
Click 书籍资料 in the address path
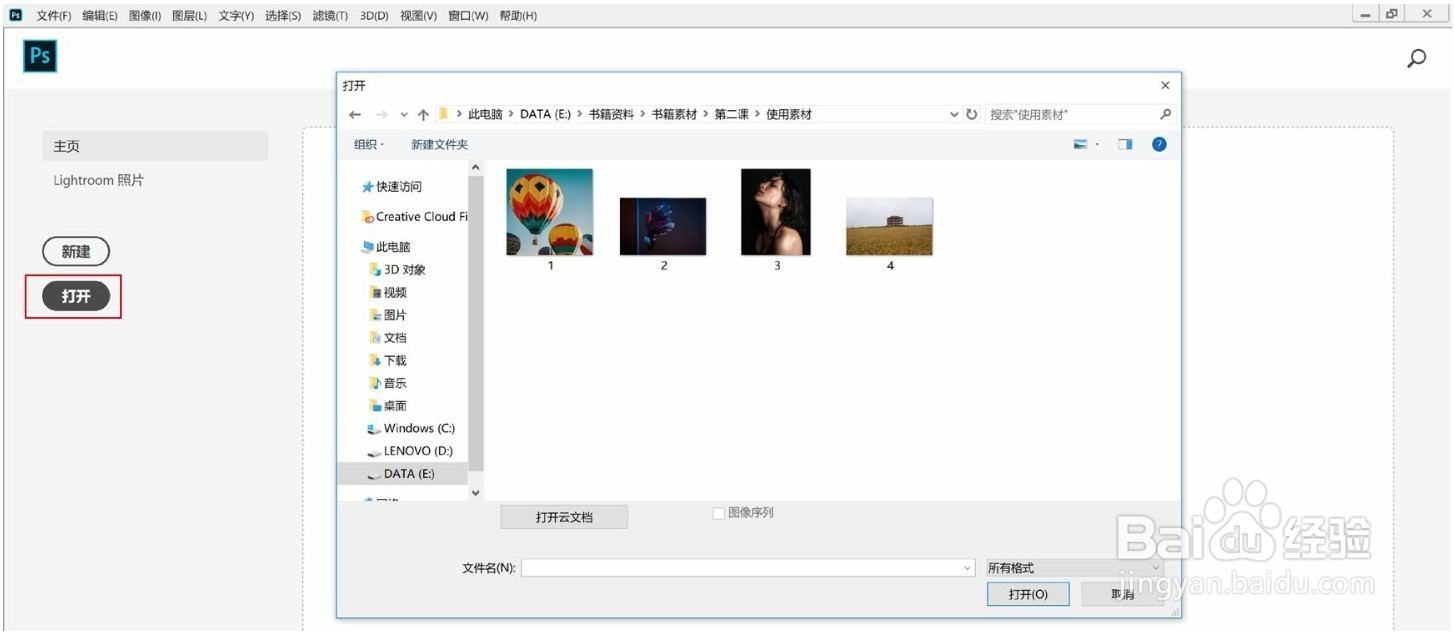click(611, 114)
